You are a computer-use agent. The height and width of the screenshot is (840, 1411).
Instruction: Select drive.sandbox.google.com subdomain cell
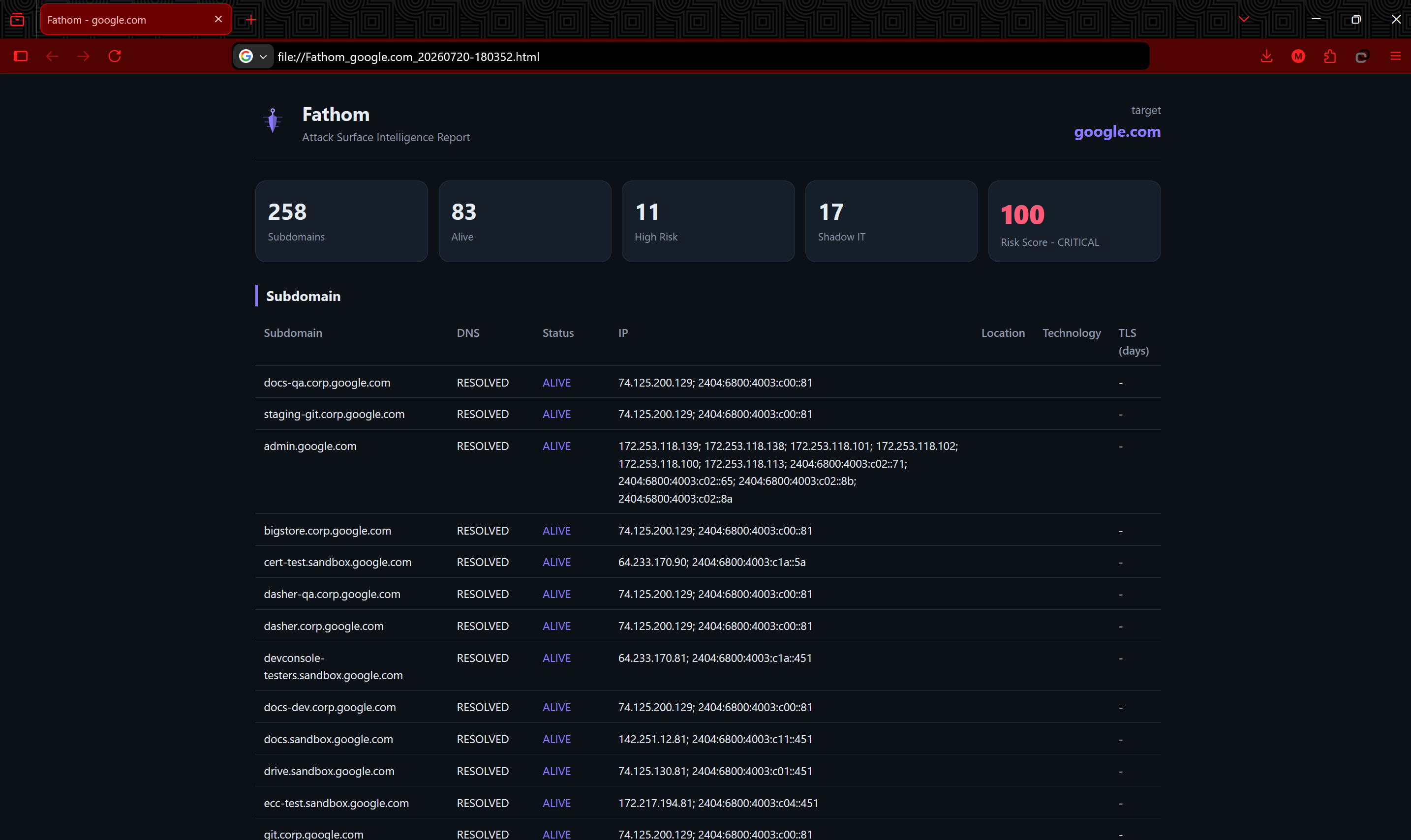click(x=329, y=771)
